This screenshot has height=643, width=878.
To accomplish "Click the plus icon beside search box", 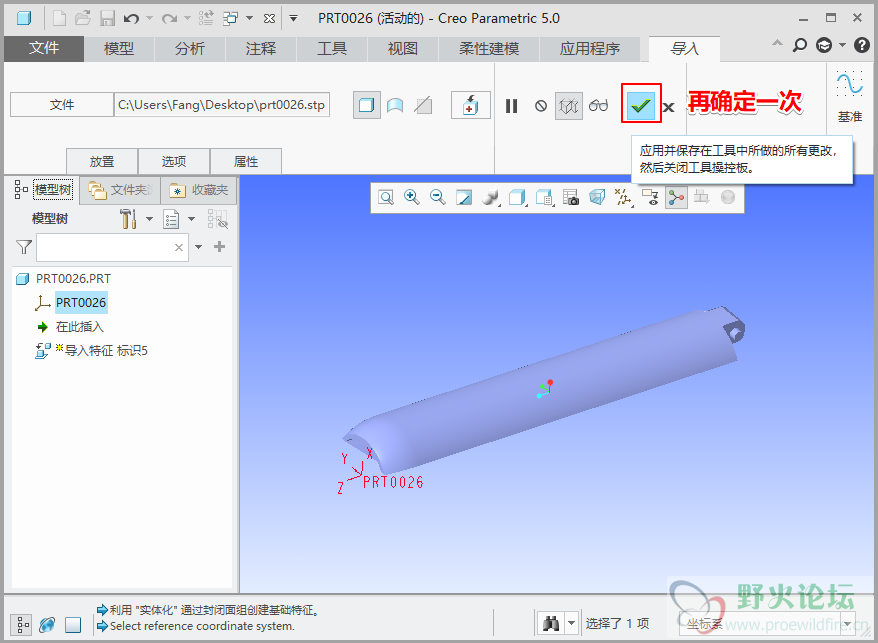I will click(x=220, y=246).
